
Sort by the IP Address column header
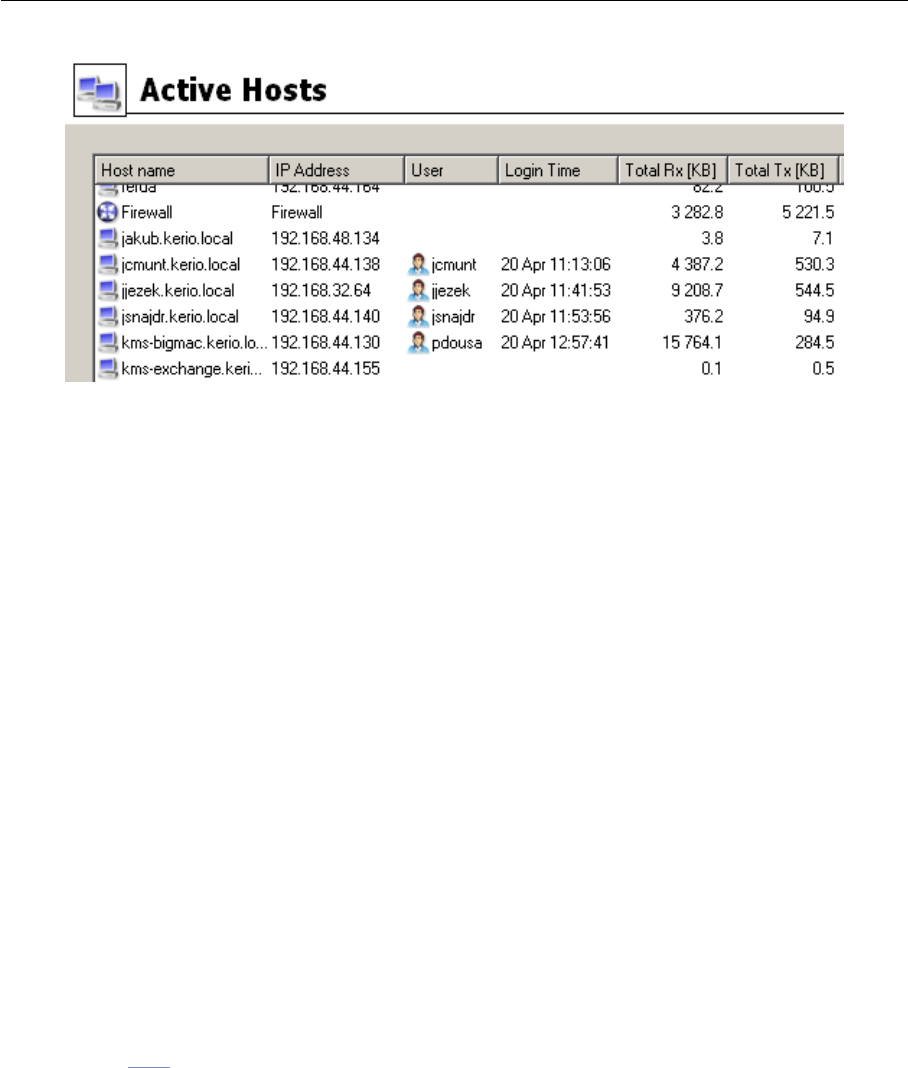tap(336, 170)
